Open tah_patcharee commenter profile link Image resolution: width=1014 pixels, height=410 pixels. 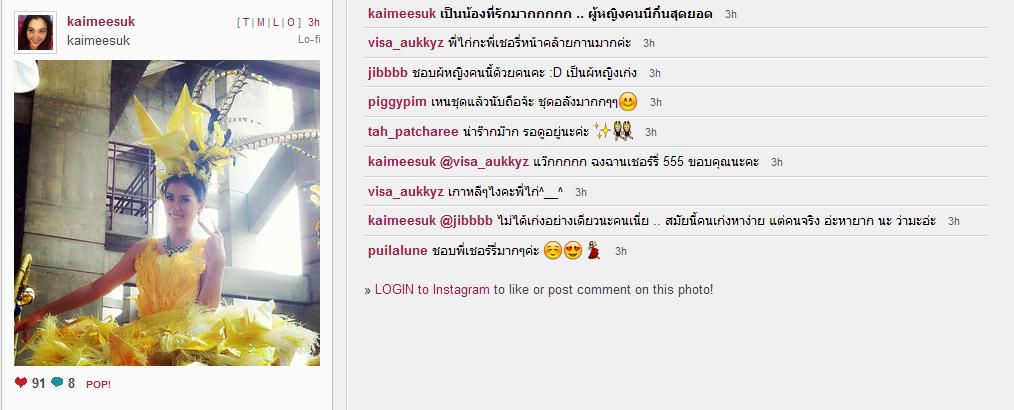(413, 132)
